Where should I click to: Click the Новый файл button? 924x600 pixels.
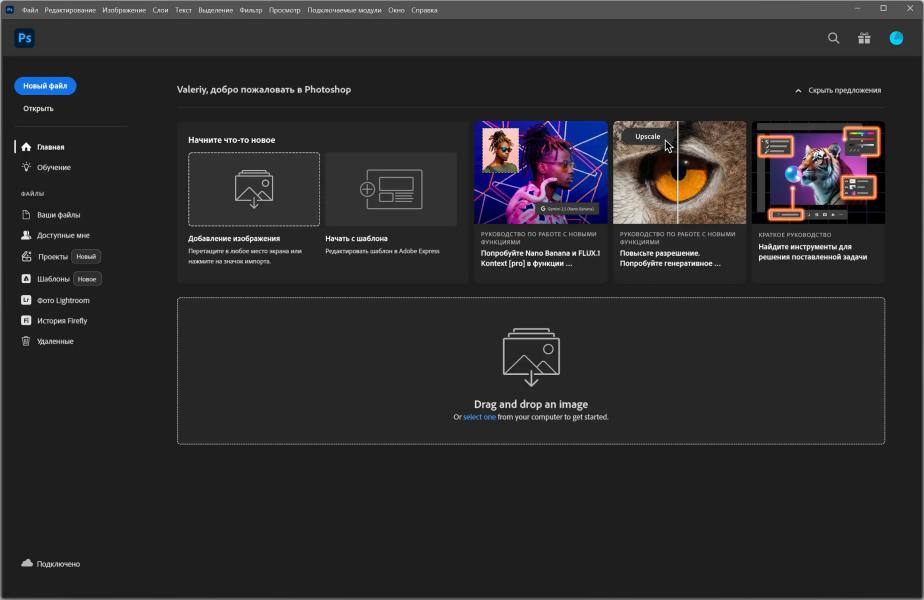click(45, 86)
